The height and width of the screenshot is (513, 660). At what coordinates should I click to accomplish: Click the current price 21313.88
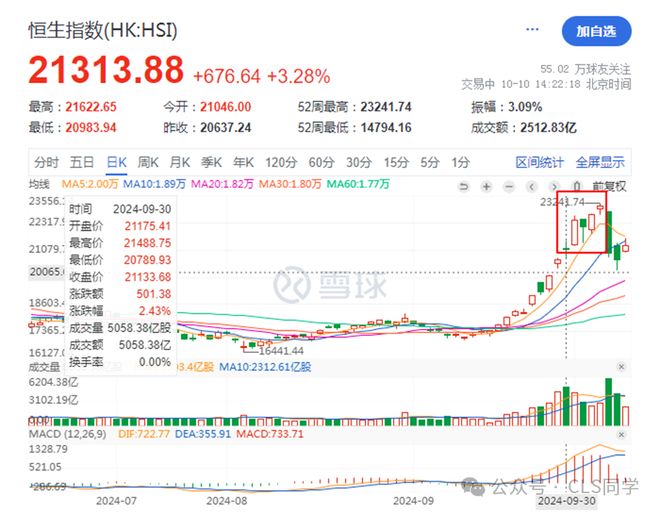[x=106, y=70]
